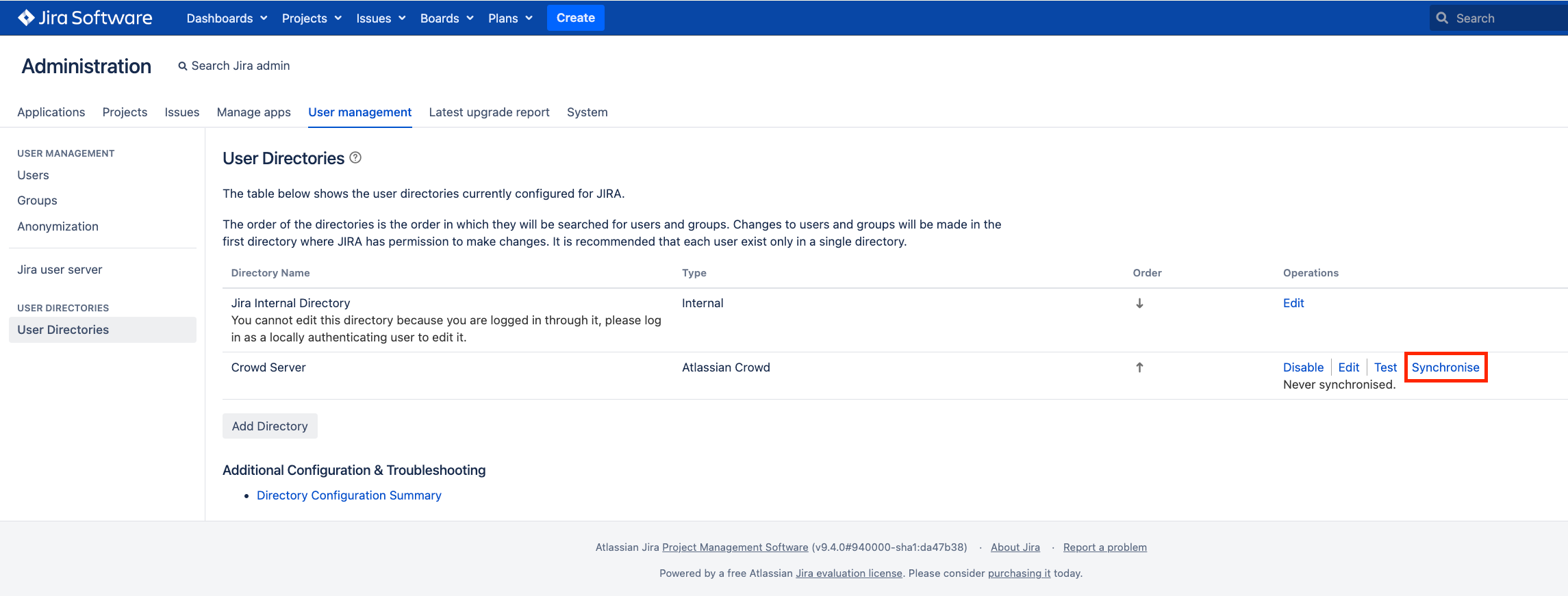1568x596 pixels.
Task: Open Jira user server in sidebar
Action: pyautogui.click(x=60, y=270)
